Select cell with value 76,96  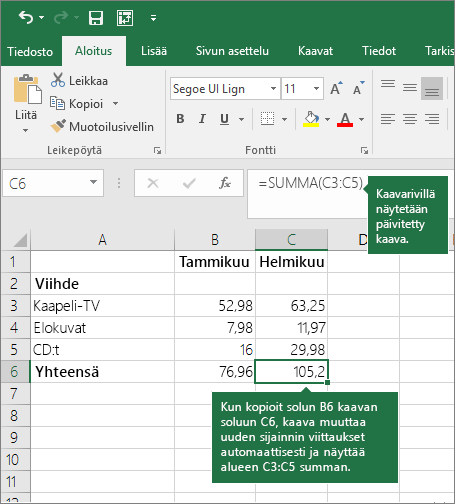coord(215,372)
